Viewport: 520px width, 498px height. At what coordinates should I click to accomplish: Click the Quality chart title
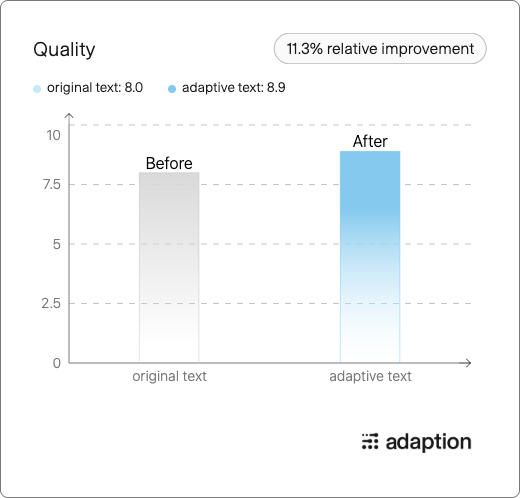click(x=64, y=50)
